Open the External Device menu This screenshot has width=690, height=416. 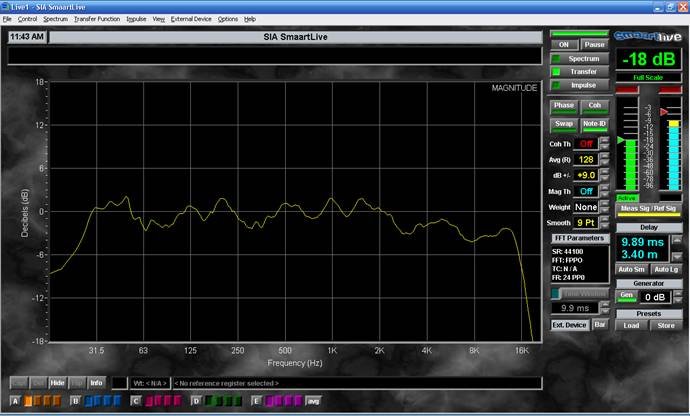pyautogui.click(x=191, y=19)
